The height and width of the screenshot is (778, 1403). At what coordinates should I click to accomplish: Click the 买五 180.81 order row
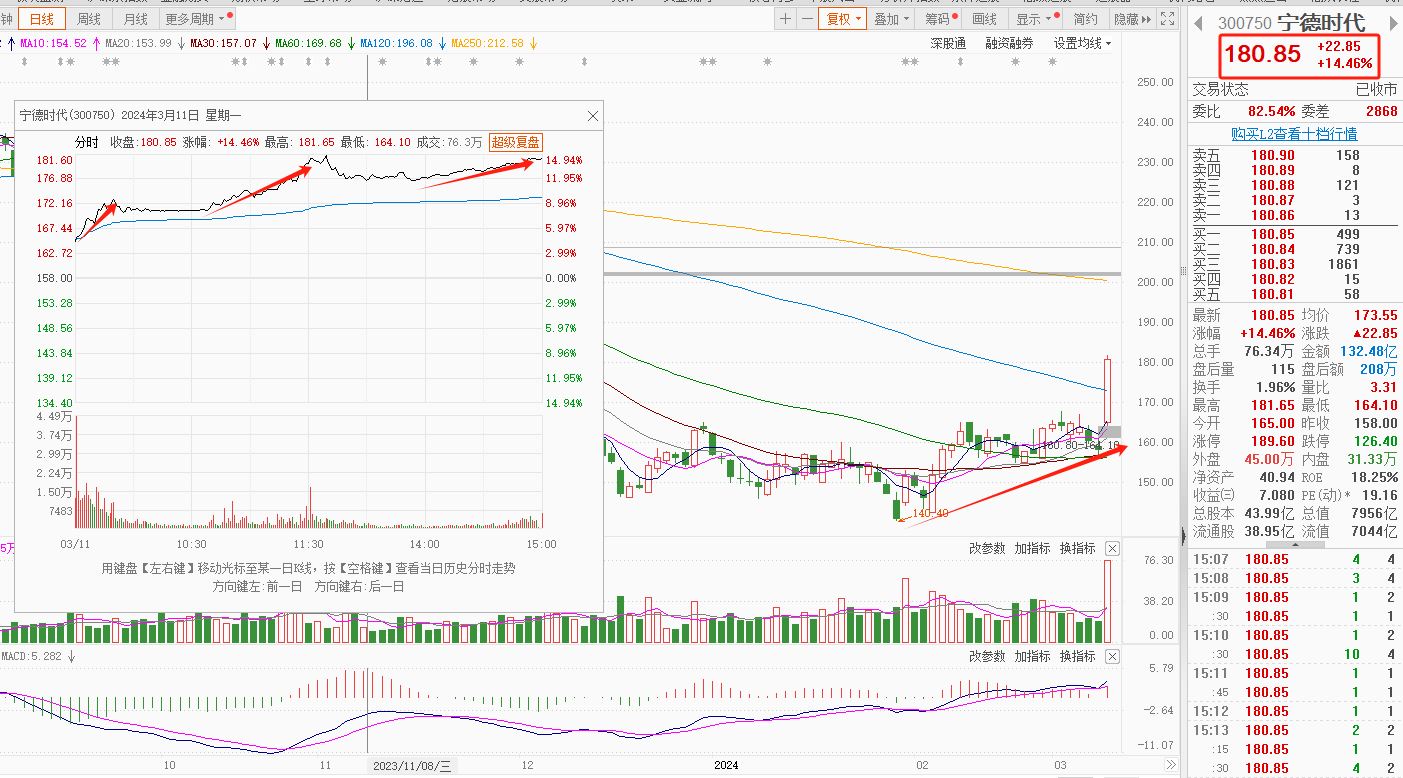[x=1294, y=294]
